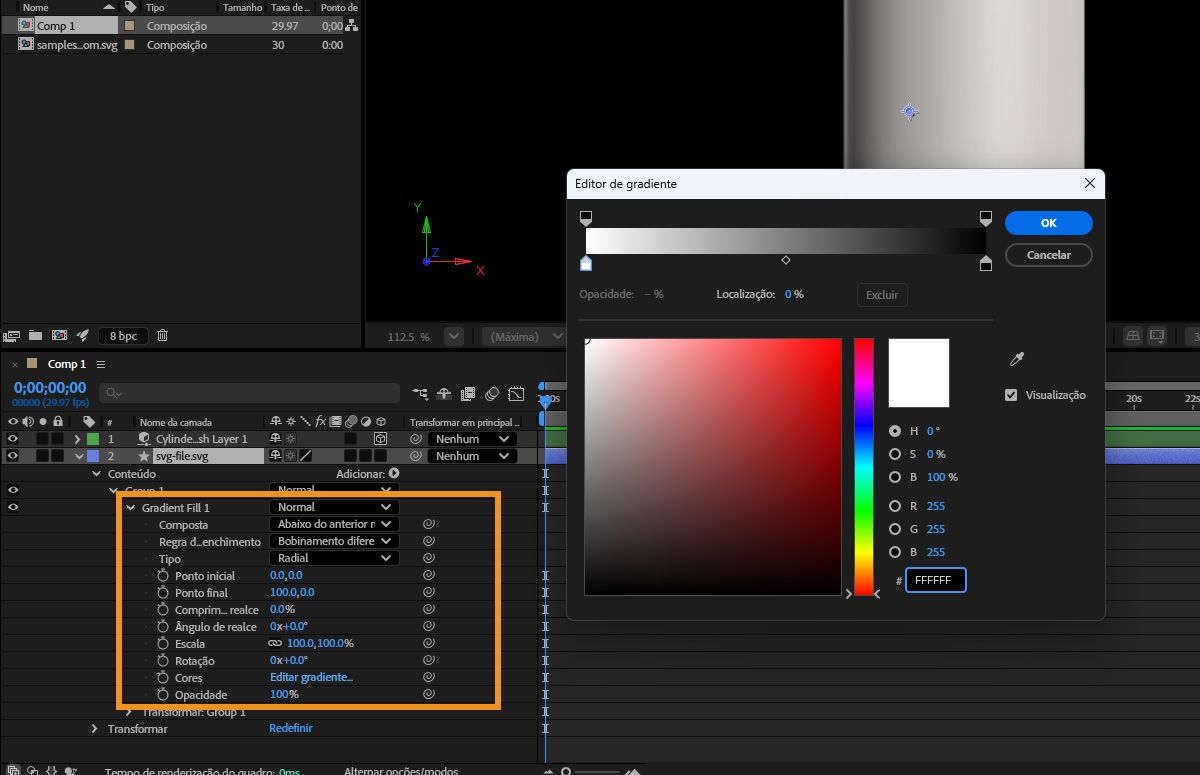This screenshot has width=1200, height=775.
Task: Click the stopwatch beside Opacidade property
Action: 164,695
